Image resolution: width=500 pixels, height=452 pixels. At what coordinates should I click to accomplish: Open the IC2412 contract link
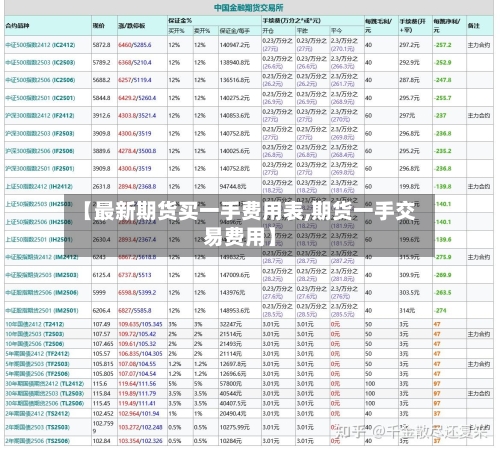click(x=40, y=45)
